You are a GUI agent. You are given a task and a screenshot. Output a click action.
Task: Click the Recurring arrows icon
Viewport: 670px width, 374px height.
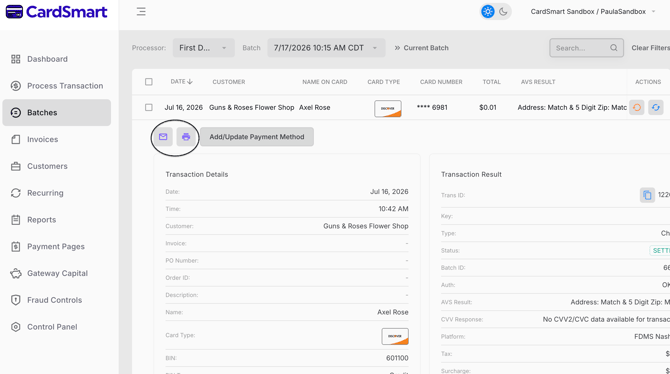16,193
